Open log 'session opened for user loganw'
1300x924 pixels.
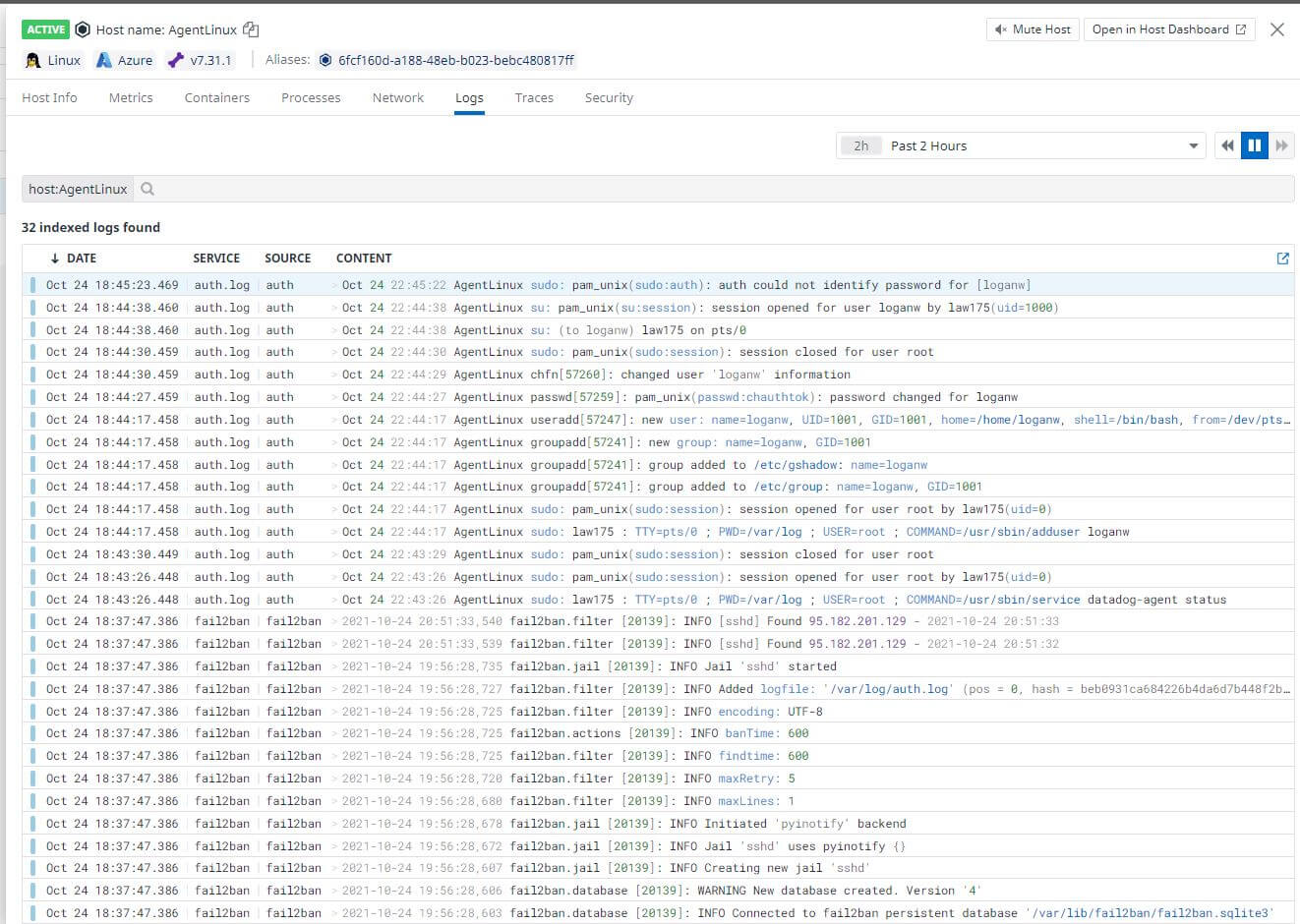(x=658, y=308)
